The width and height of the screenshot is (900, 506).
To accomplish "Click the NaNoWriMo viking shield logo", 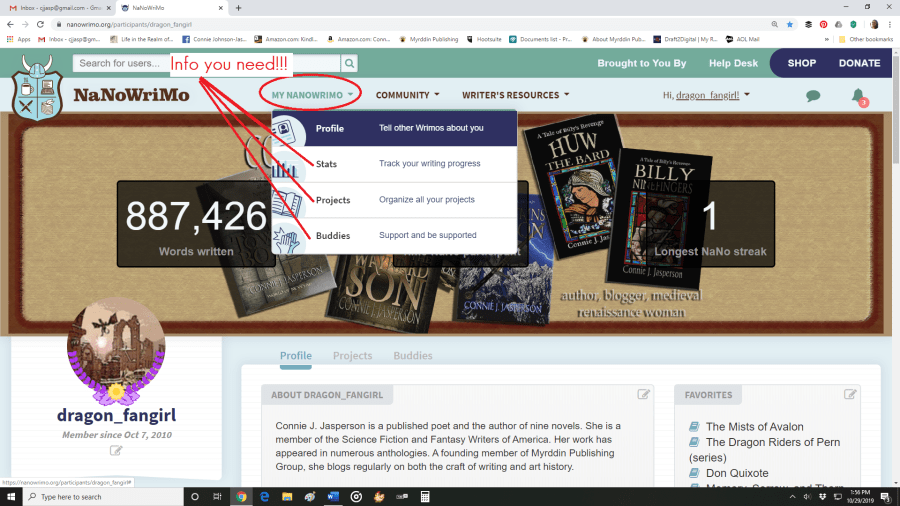I will tap(35, 89).
